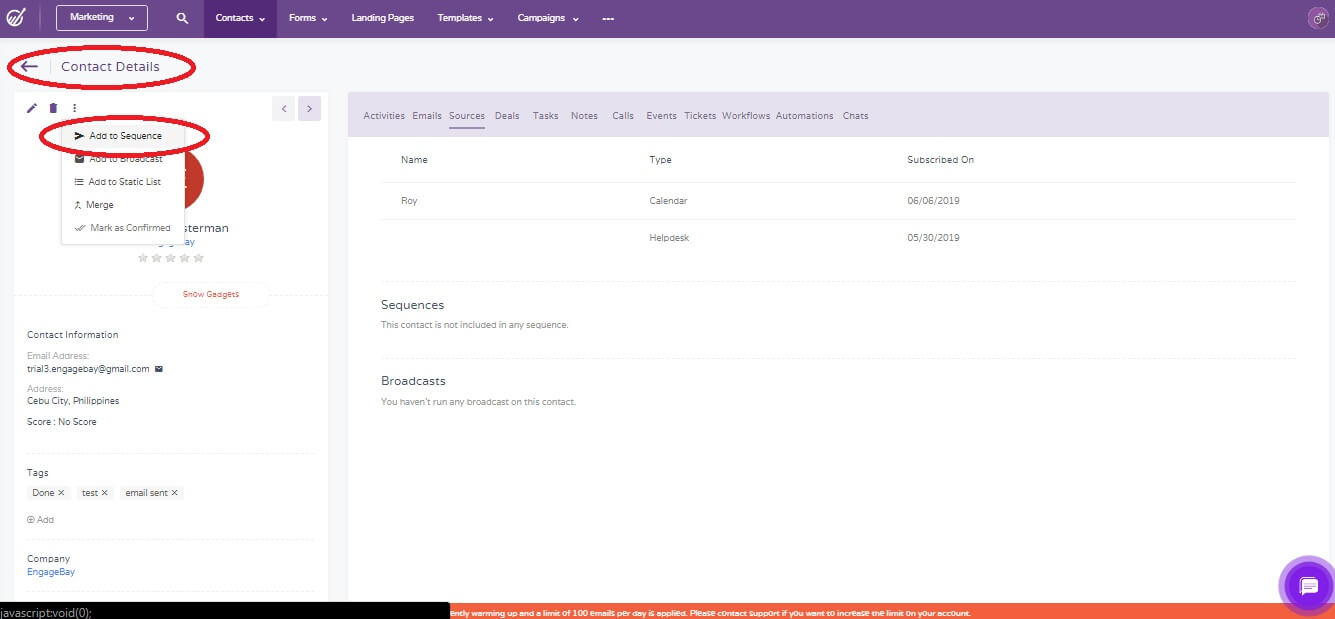The height and width of the screenshot is (619, 1335).
Task: Open the chat bubble widget icon
Action: tap(1307, 586)
